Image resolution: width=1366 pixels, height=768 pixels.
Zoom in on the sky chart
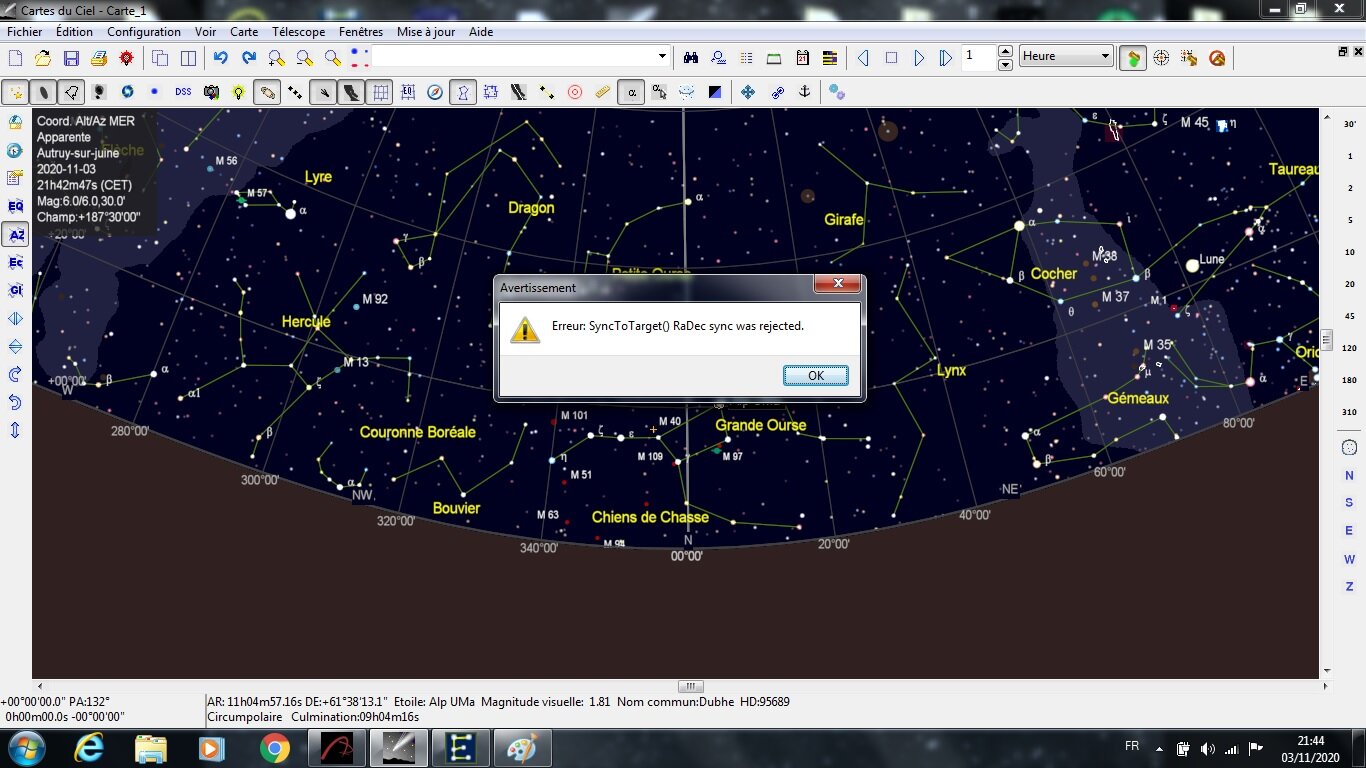pyautogui.click(x=277, y=58)
